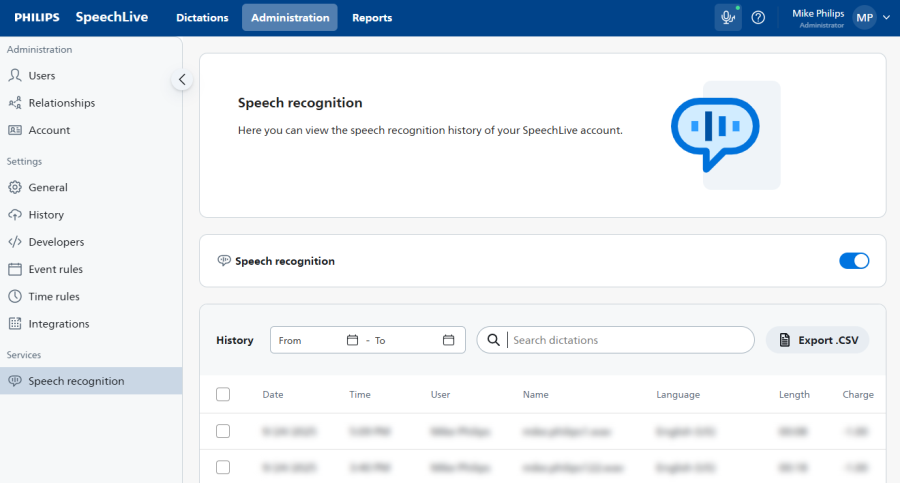Tick the first dictation row checkbox
The width and height of the screenshot is (900, 483).
[223, 431]
